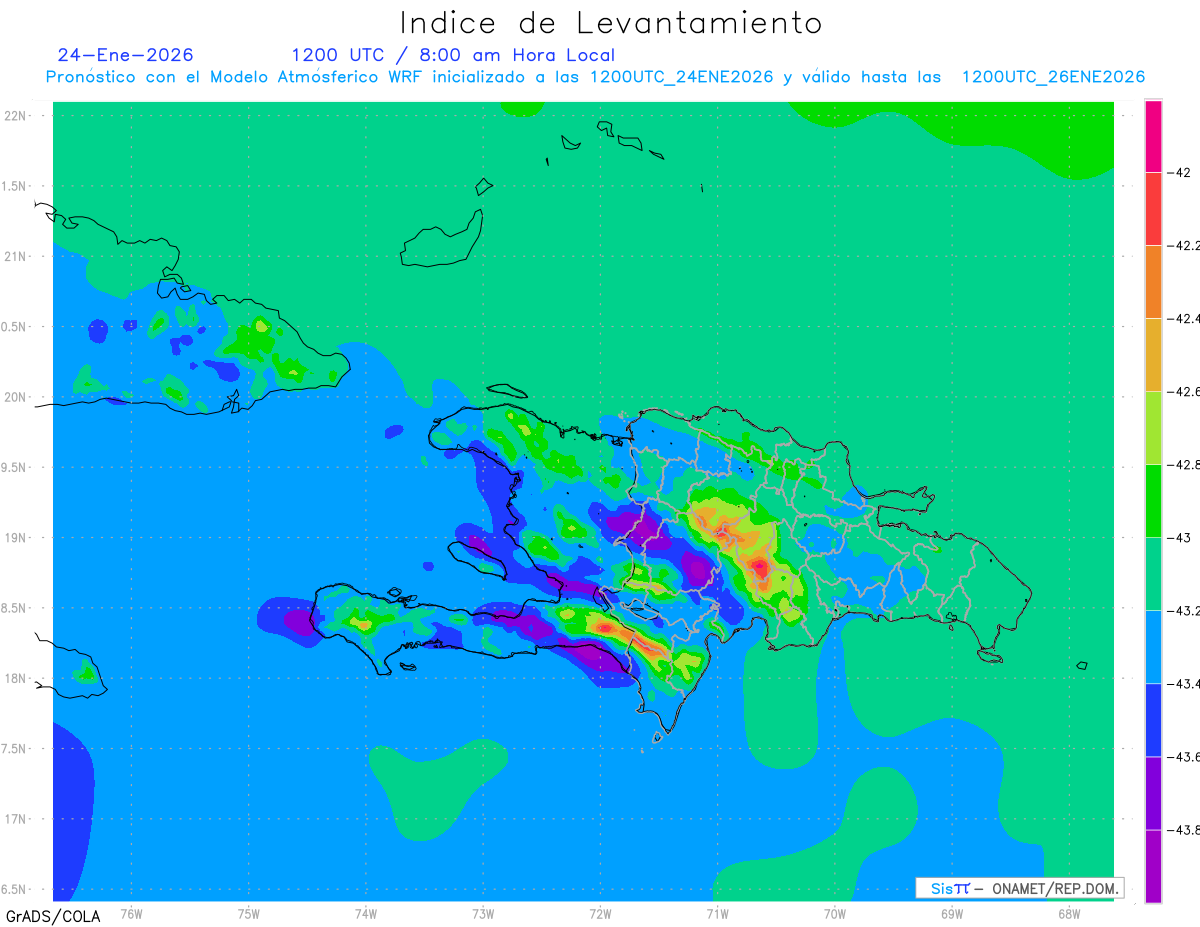
Task: Click the dark orange legend swatch below -42.2
Action: point(1153,282)
